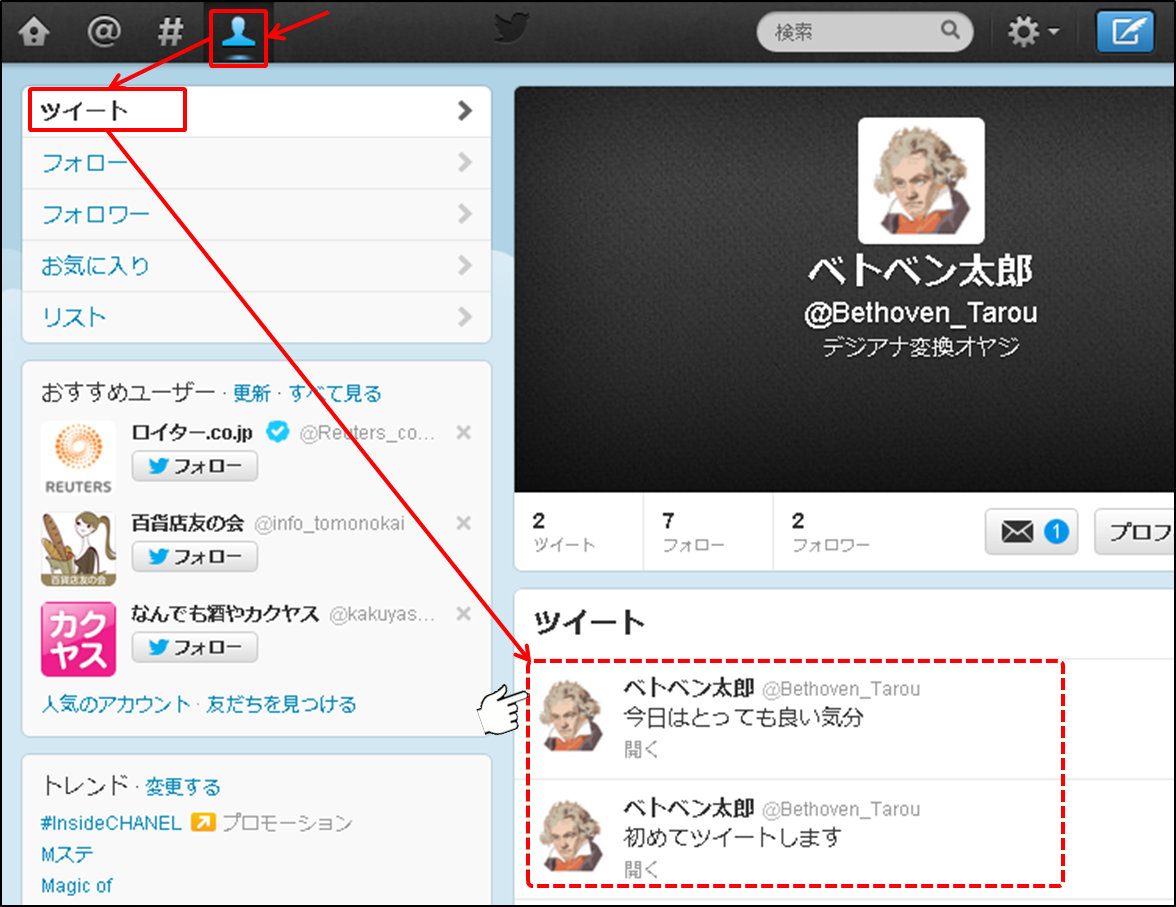This screenshot has width=1176, height=907.
Task: Open the @ Connect mentions icon
Action: pos(103,33)
